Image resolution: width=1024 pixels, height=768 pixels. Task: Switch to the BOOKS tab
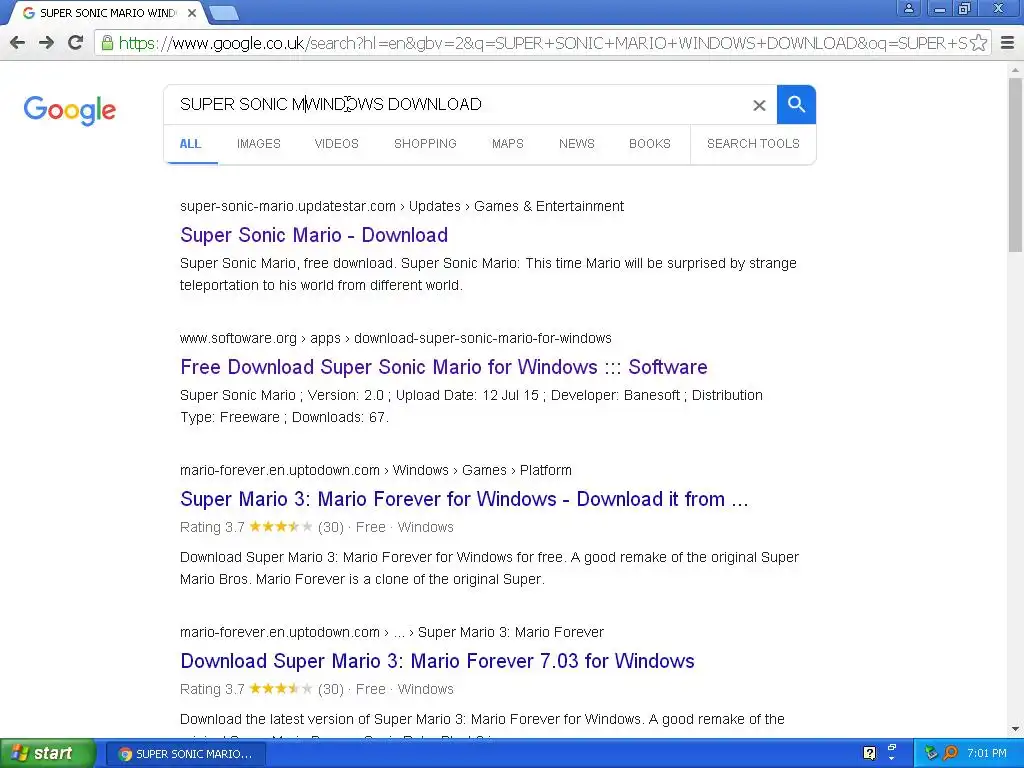pyautogui.click(x=650, y=144)
